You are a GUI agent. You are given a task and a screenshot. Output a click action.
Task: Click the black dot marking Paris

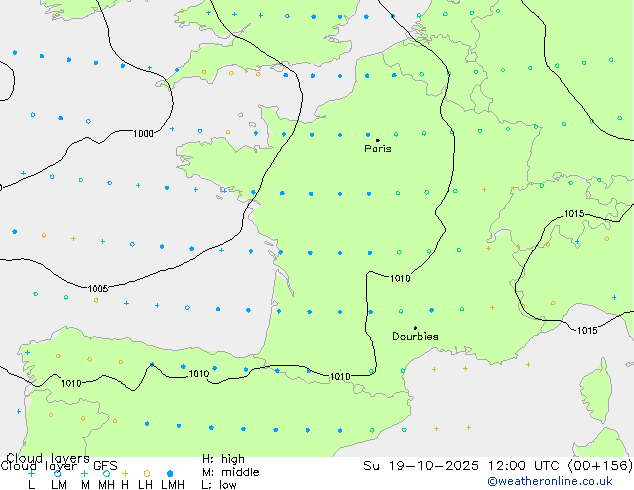click(x=378, y=140)
